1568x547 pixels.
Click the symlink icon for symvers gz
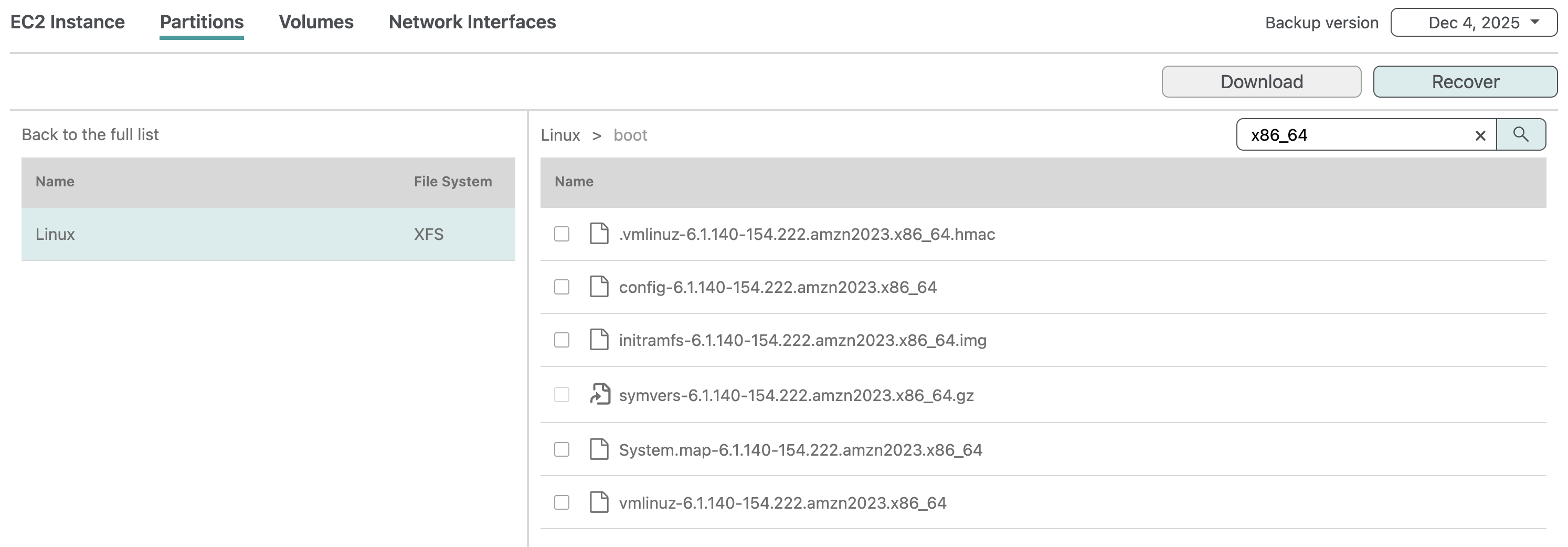600,395
